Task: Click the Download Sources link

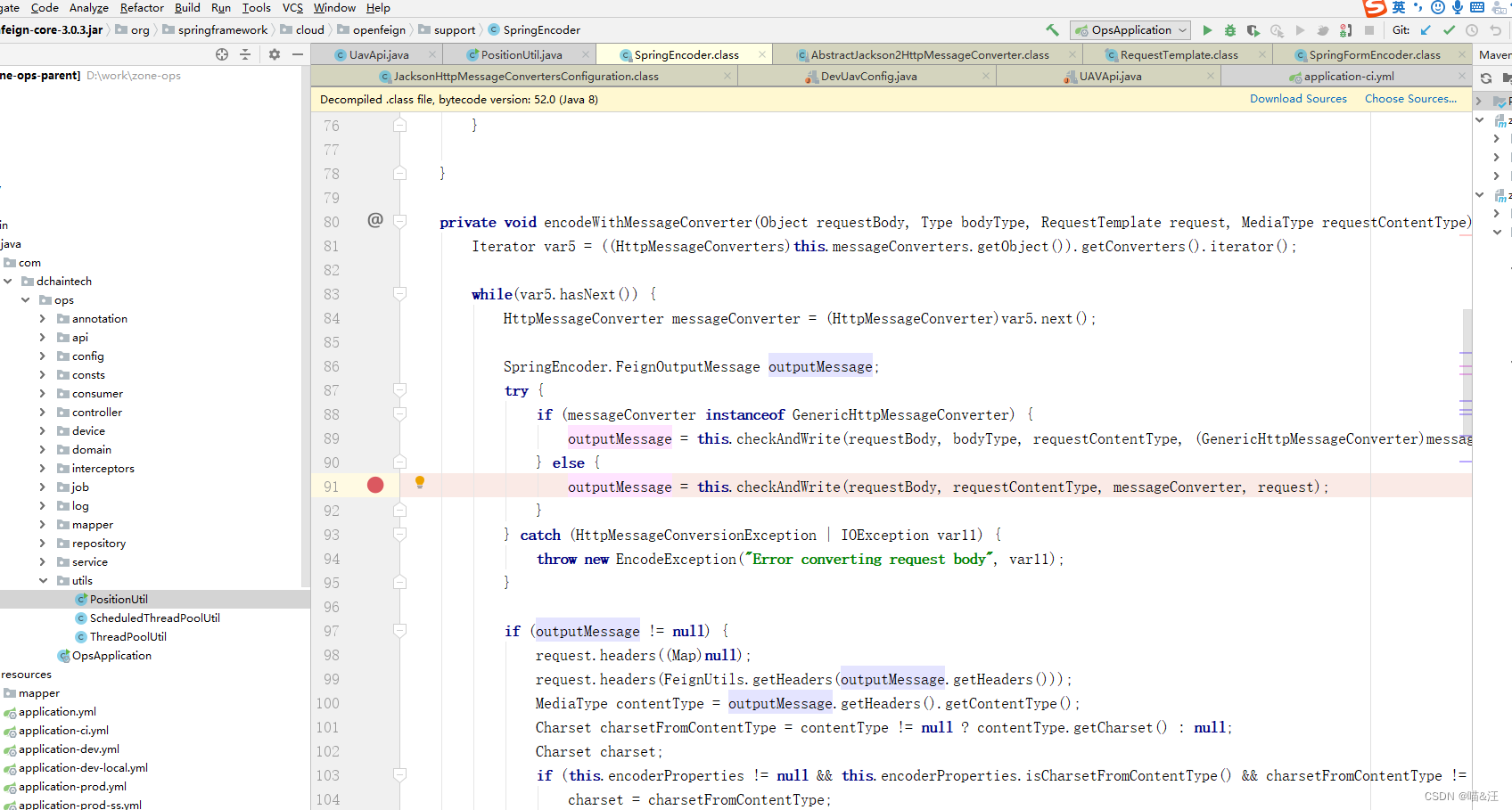Action: (x=1298, y=98)
